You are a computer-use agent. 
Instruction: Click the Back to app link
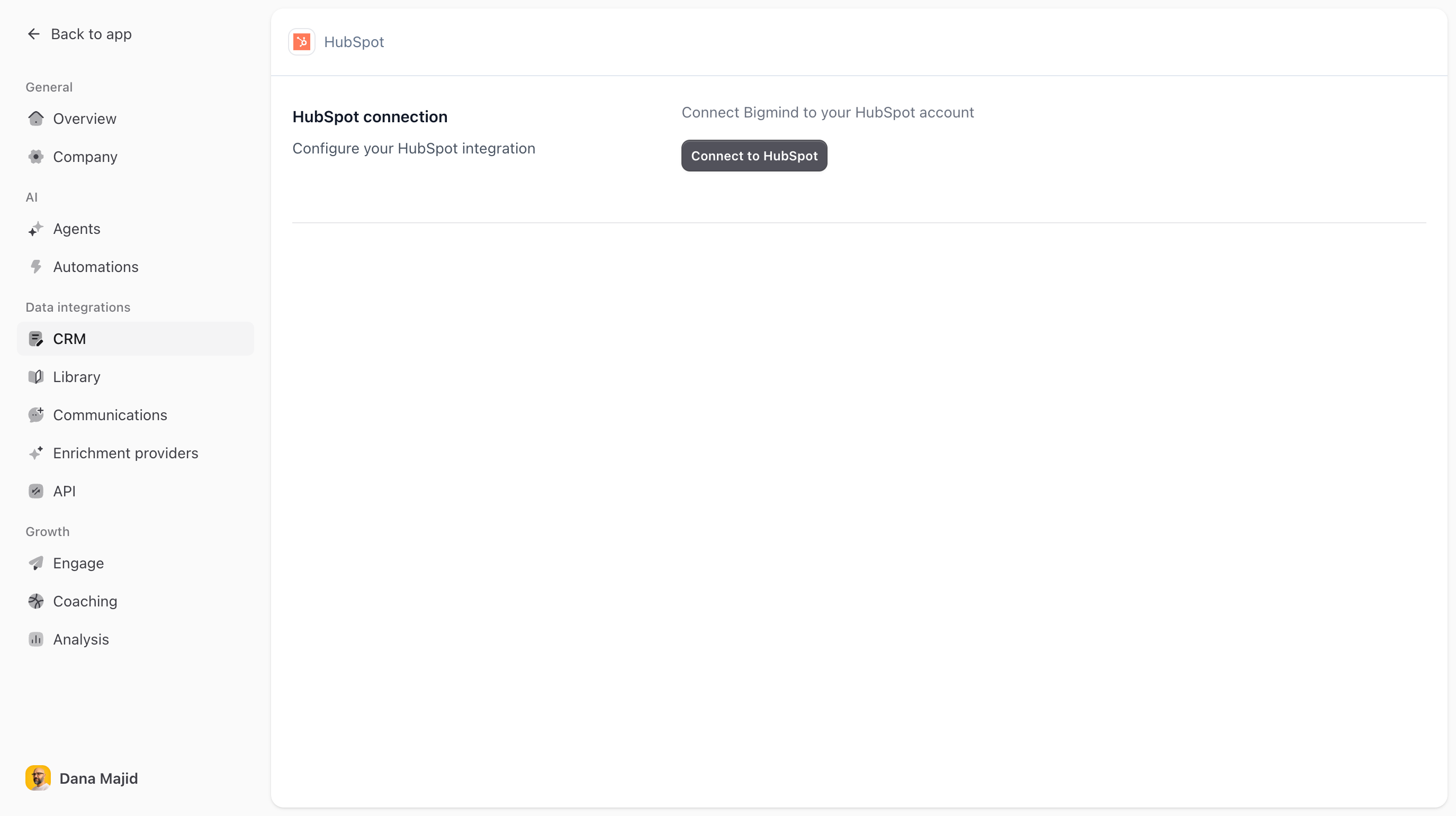(x=79, y=34)
